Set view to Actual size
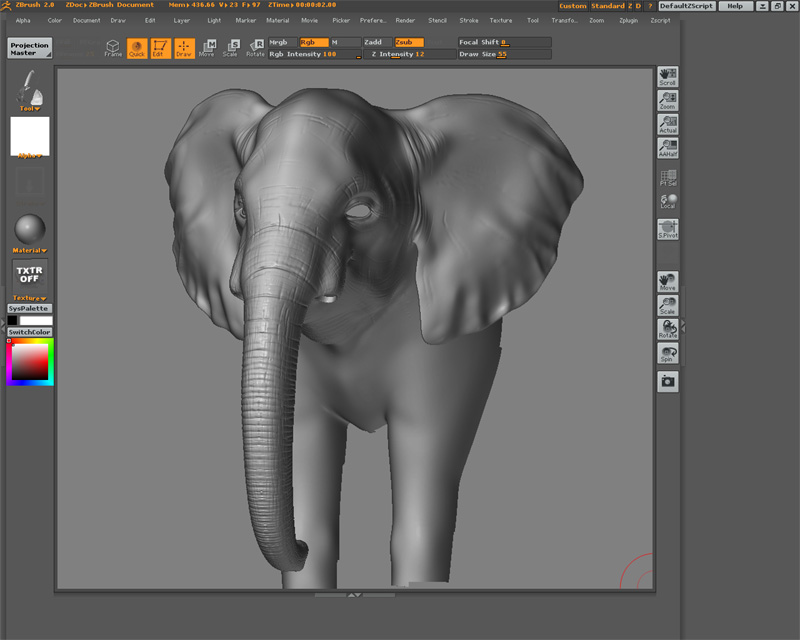Viewport: 800px width, 640px height. [668, 125]
